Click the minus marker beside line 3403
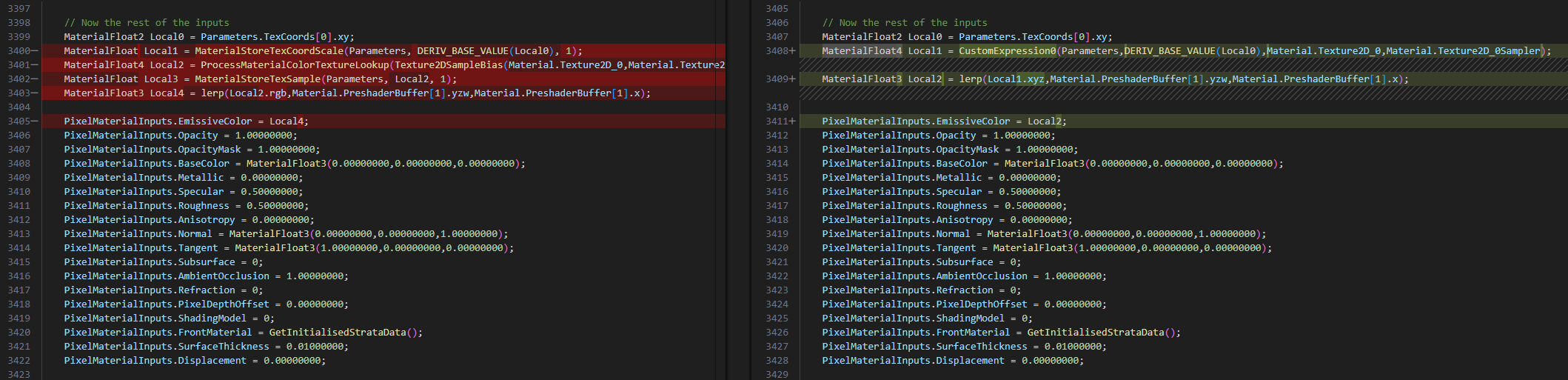This screenshot has height=380, width=1568. [x=35, y=93]
